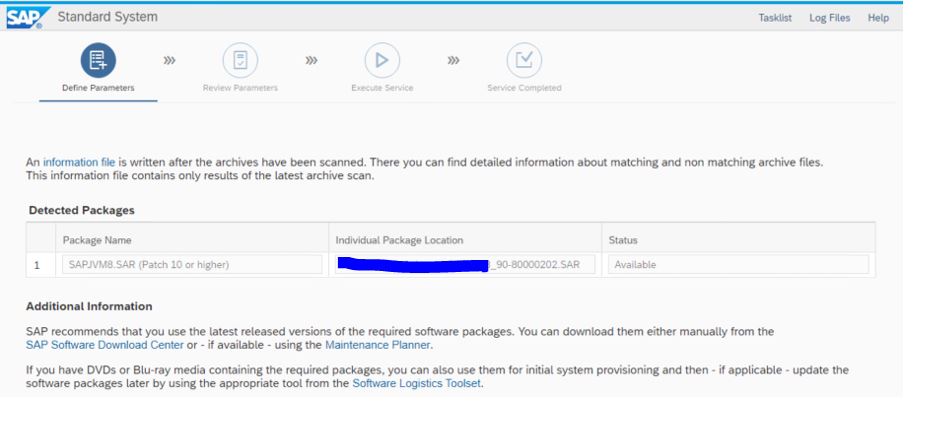This screenshot has width=931, height=436.
Task: Click the Service Completed label
Action: [x=524, y=88]
